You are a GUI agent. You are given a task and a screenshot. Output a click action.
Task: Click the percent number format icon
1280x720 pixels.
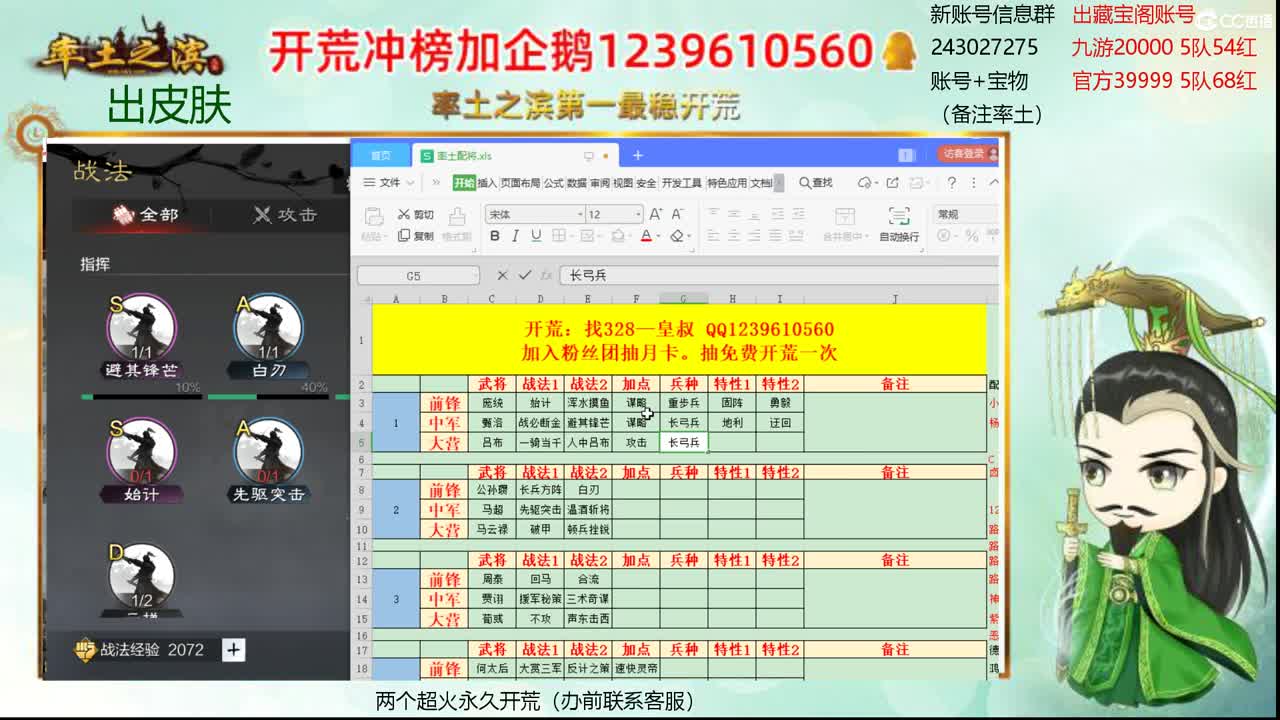pyautogui.click(x=971, y=236)
